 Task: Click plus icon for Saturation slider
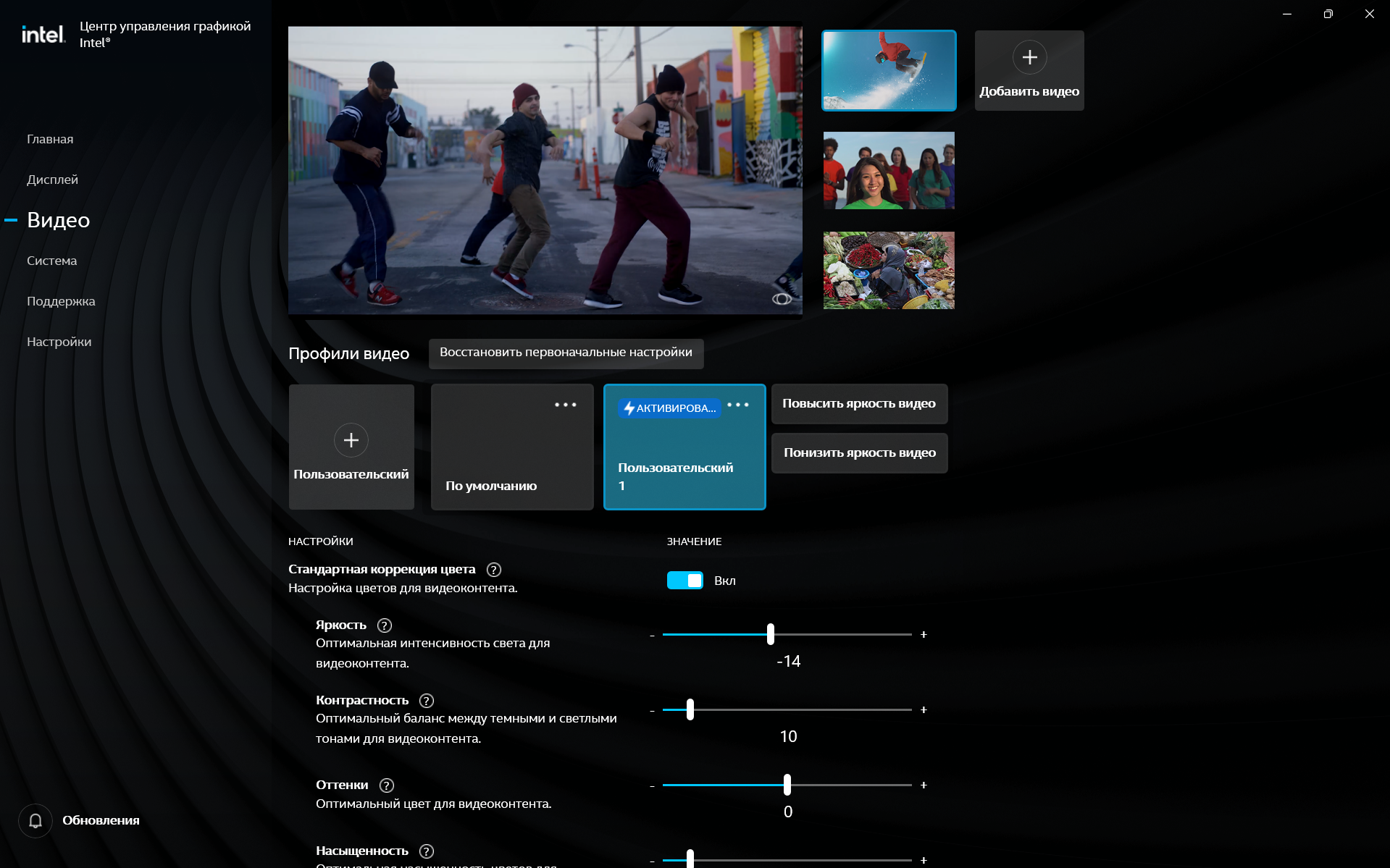(924, 861)
